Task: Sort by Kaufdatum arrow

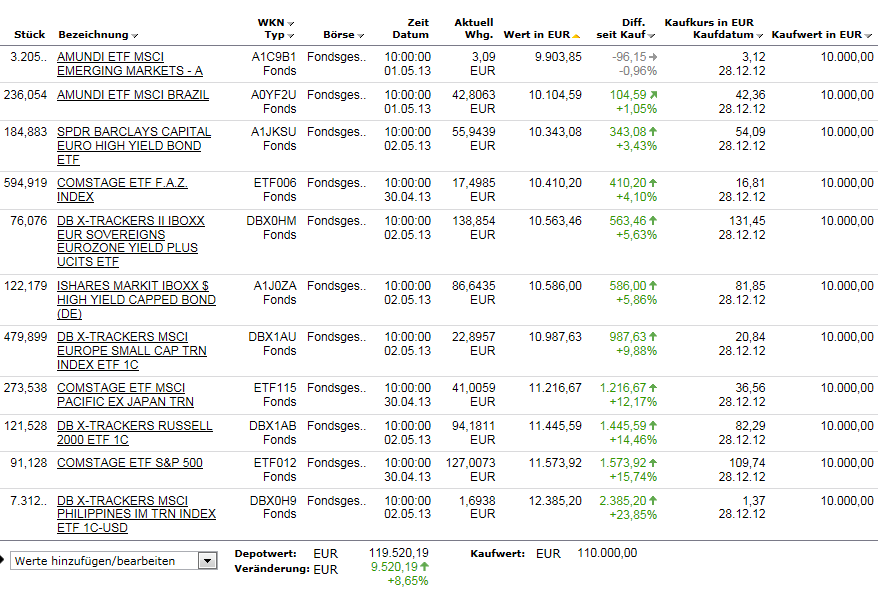Action: (759, 36)
